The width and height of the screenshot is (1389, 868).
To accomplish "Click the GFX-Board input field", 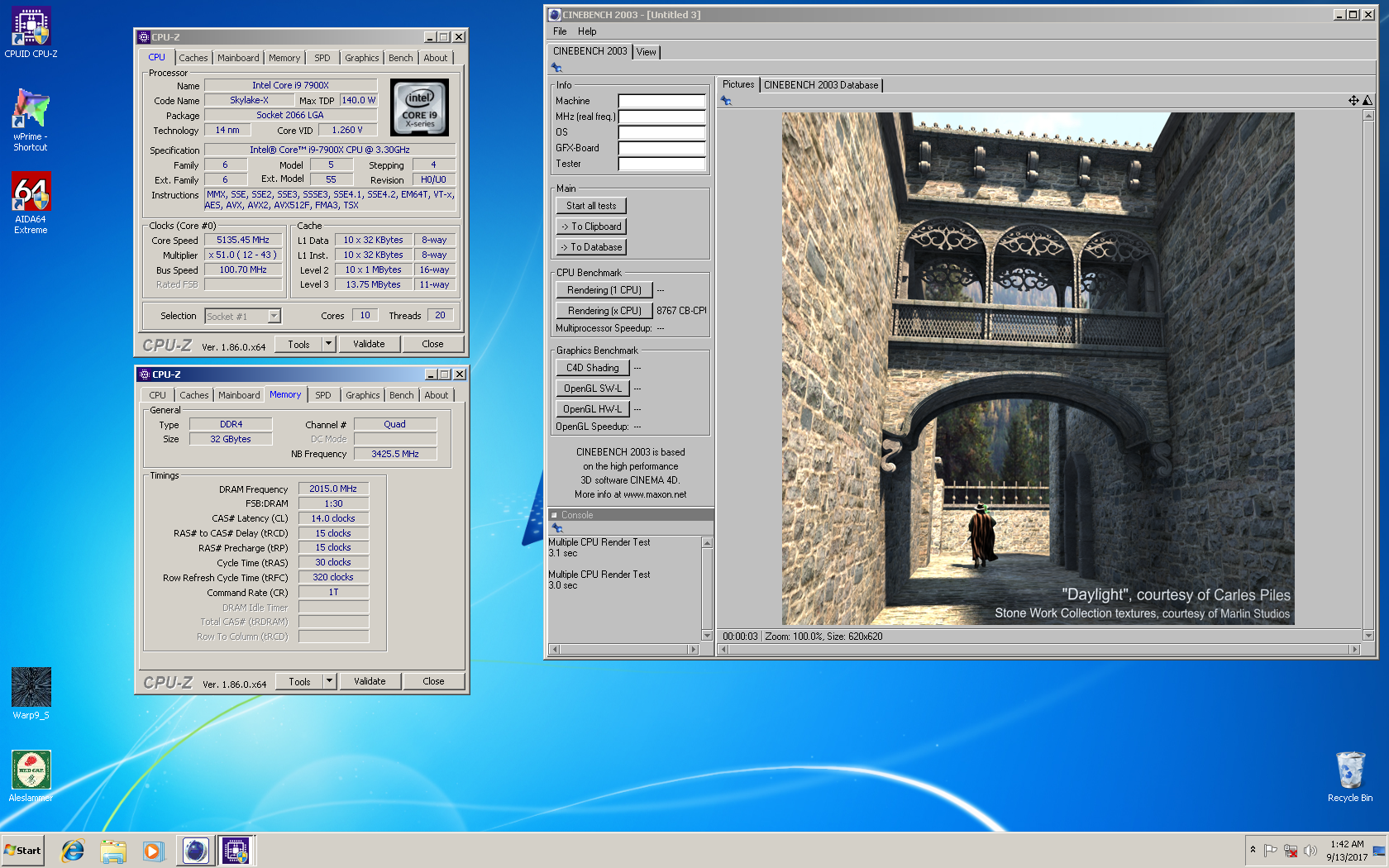I will (661, 148).
